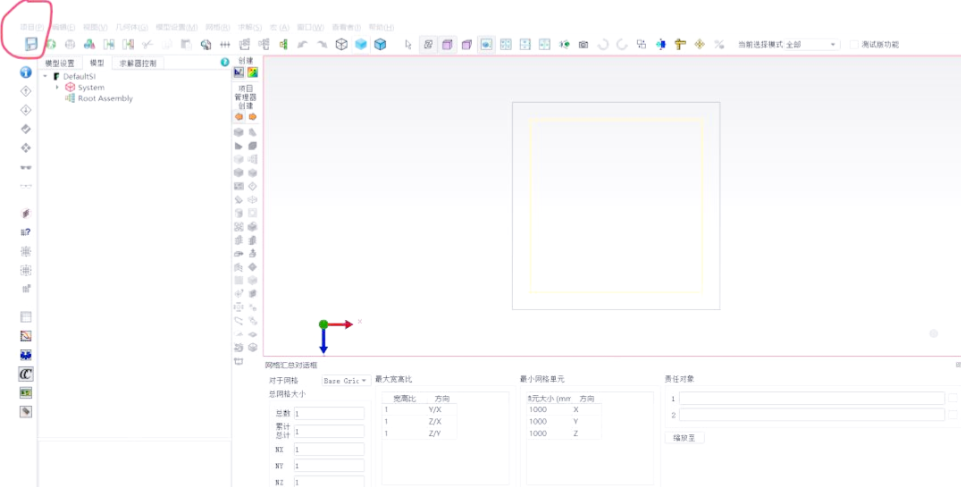The image size is (961, 487).
Task: Toggle outlined blue cube display mode
Action: (x=381, y=44)
